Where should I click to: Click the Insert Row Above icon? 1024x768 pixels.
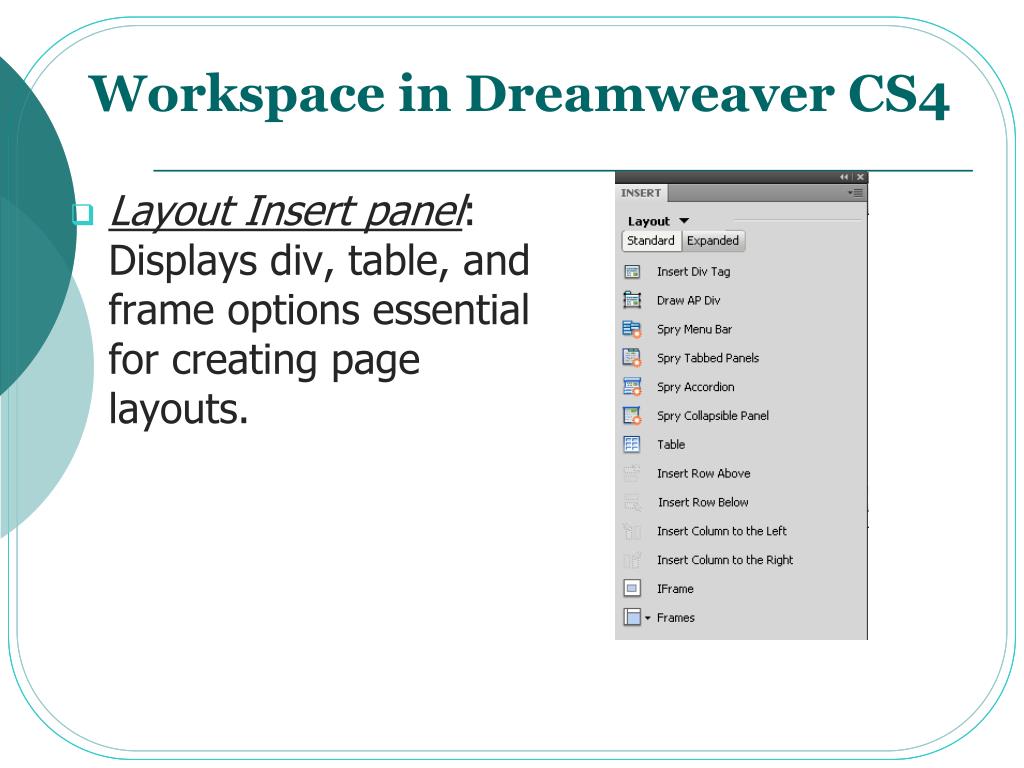click(x=632, y=473)
